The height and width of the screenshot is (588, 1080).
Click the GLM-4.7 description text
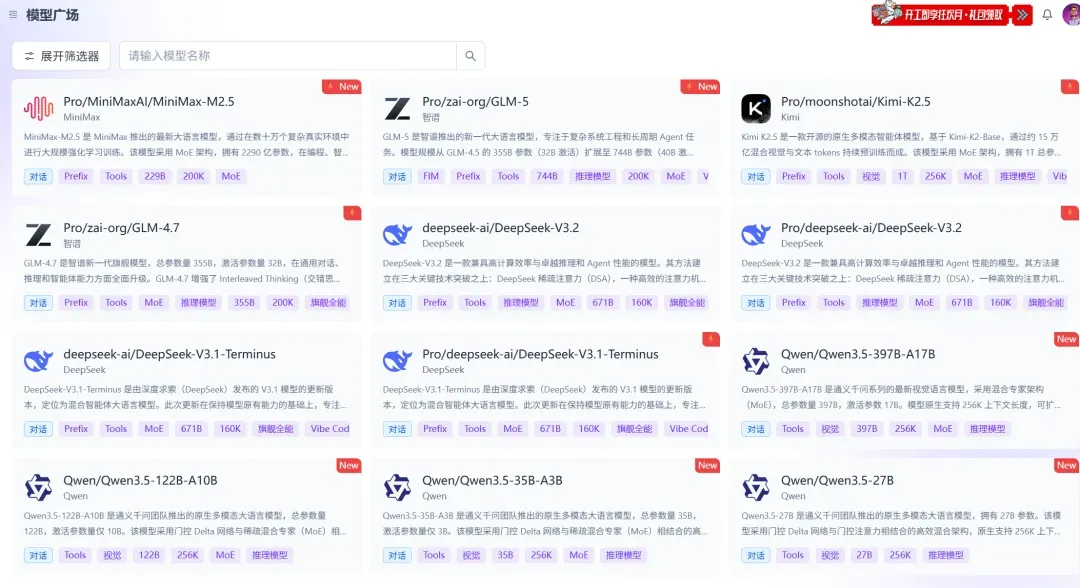click(x=183, y=271)
